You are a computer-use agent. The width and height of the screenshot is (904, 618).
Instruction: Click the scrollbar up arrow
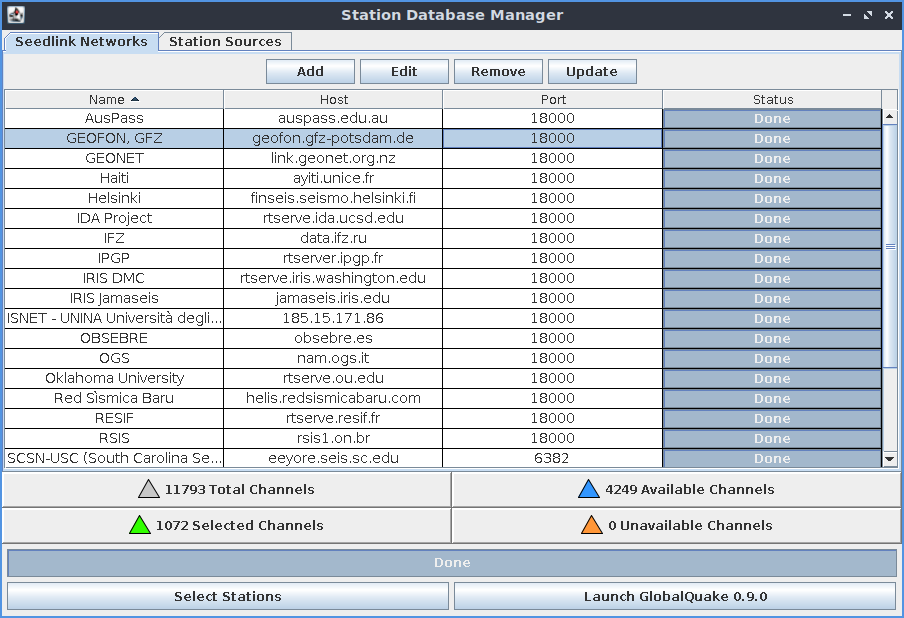point(890,117)
